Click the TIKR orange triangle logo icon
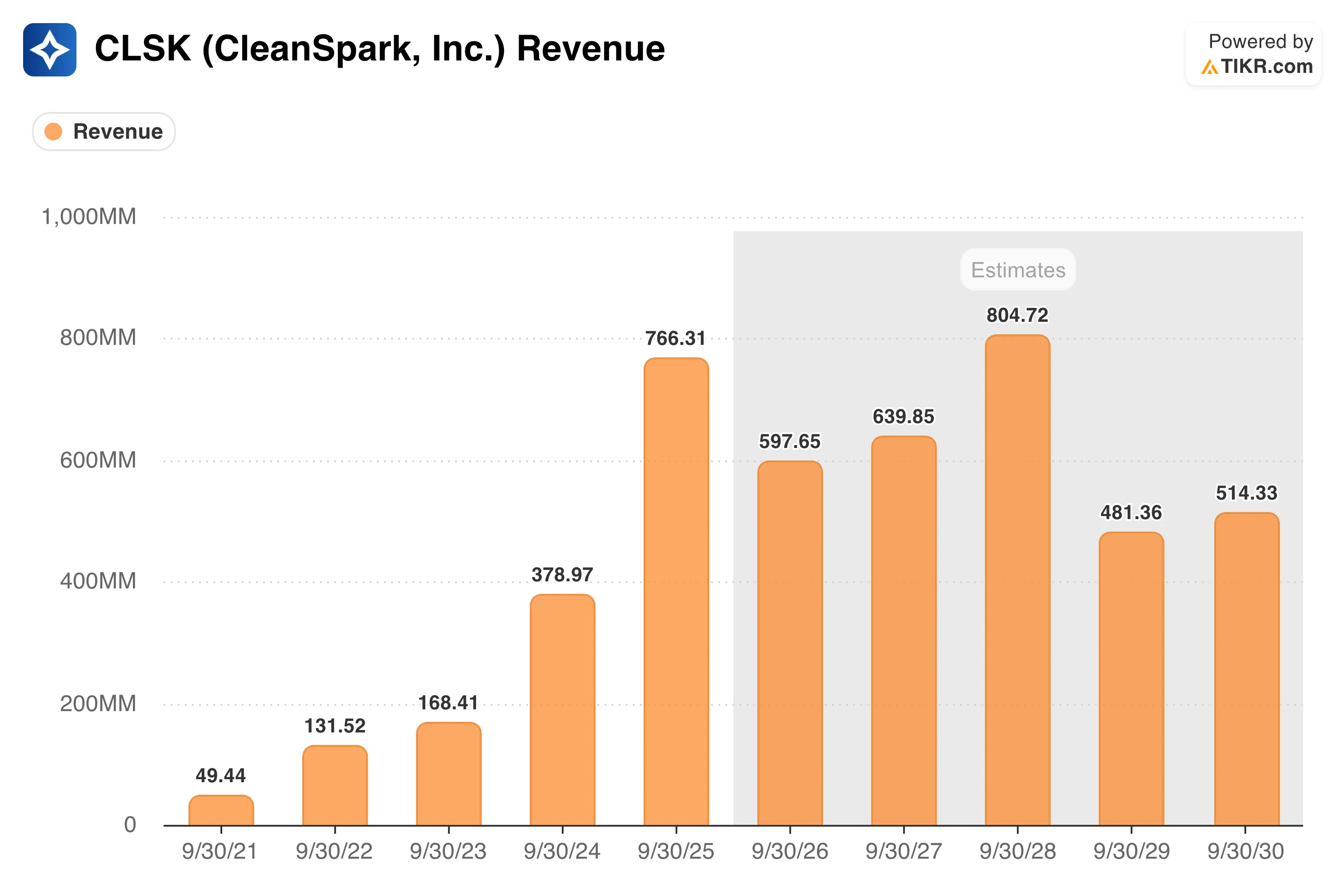Image resolution: width=1344 pixels, height=896 pixels. pyautogui.click(x=1209, y=67)
